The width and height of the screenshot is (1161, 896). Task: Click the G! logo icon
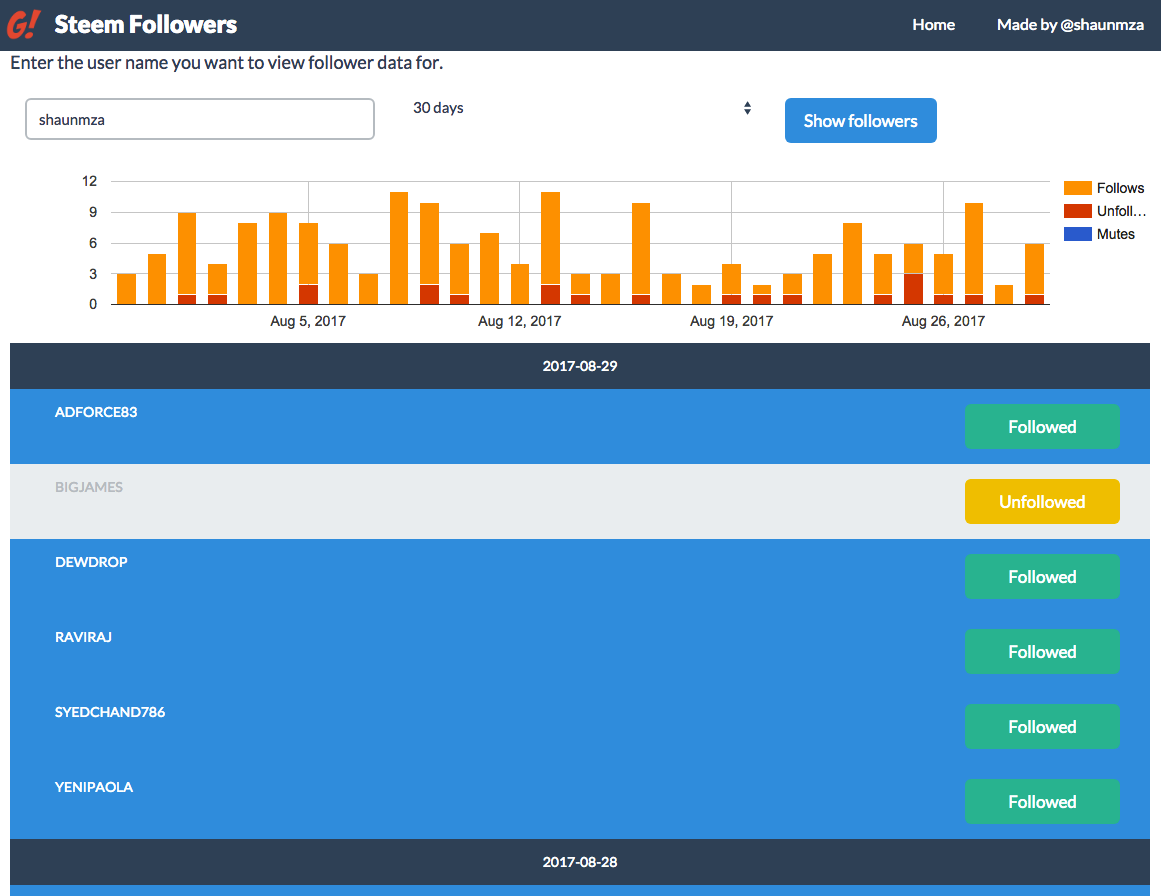24,24
